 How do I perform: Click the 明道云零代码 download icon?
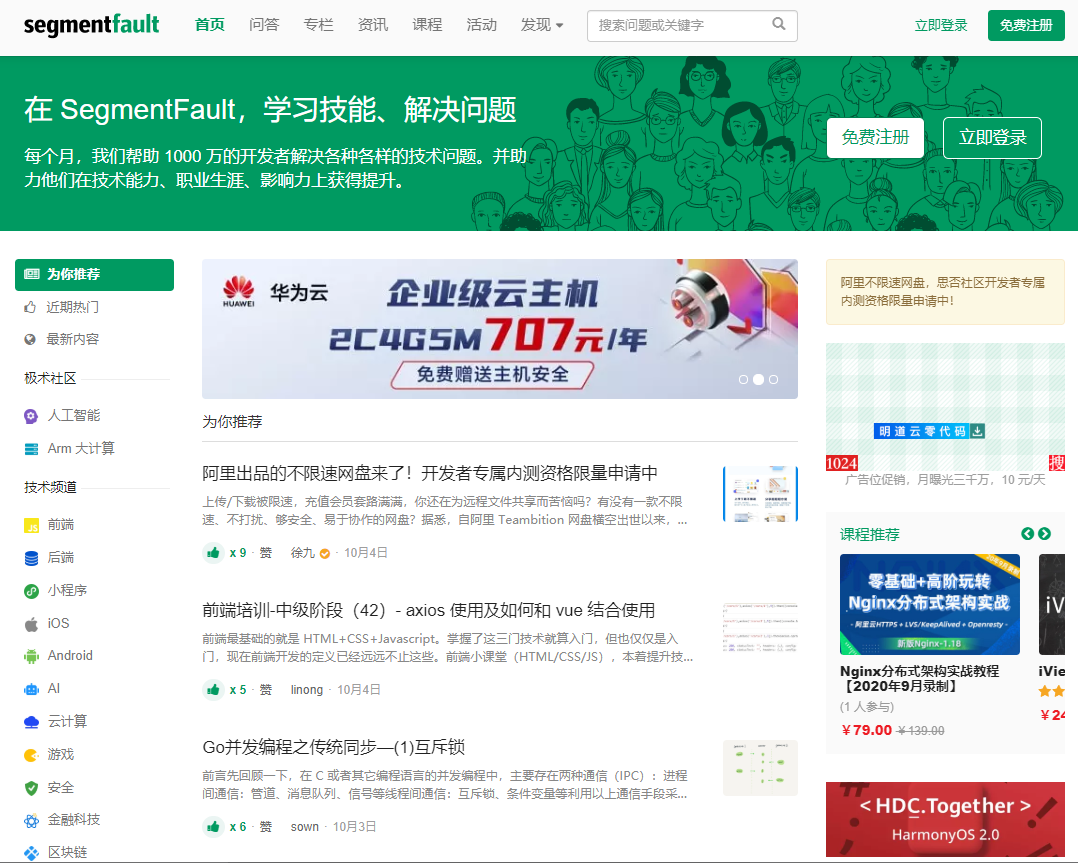pos(978,431)
